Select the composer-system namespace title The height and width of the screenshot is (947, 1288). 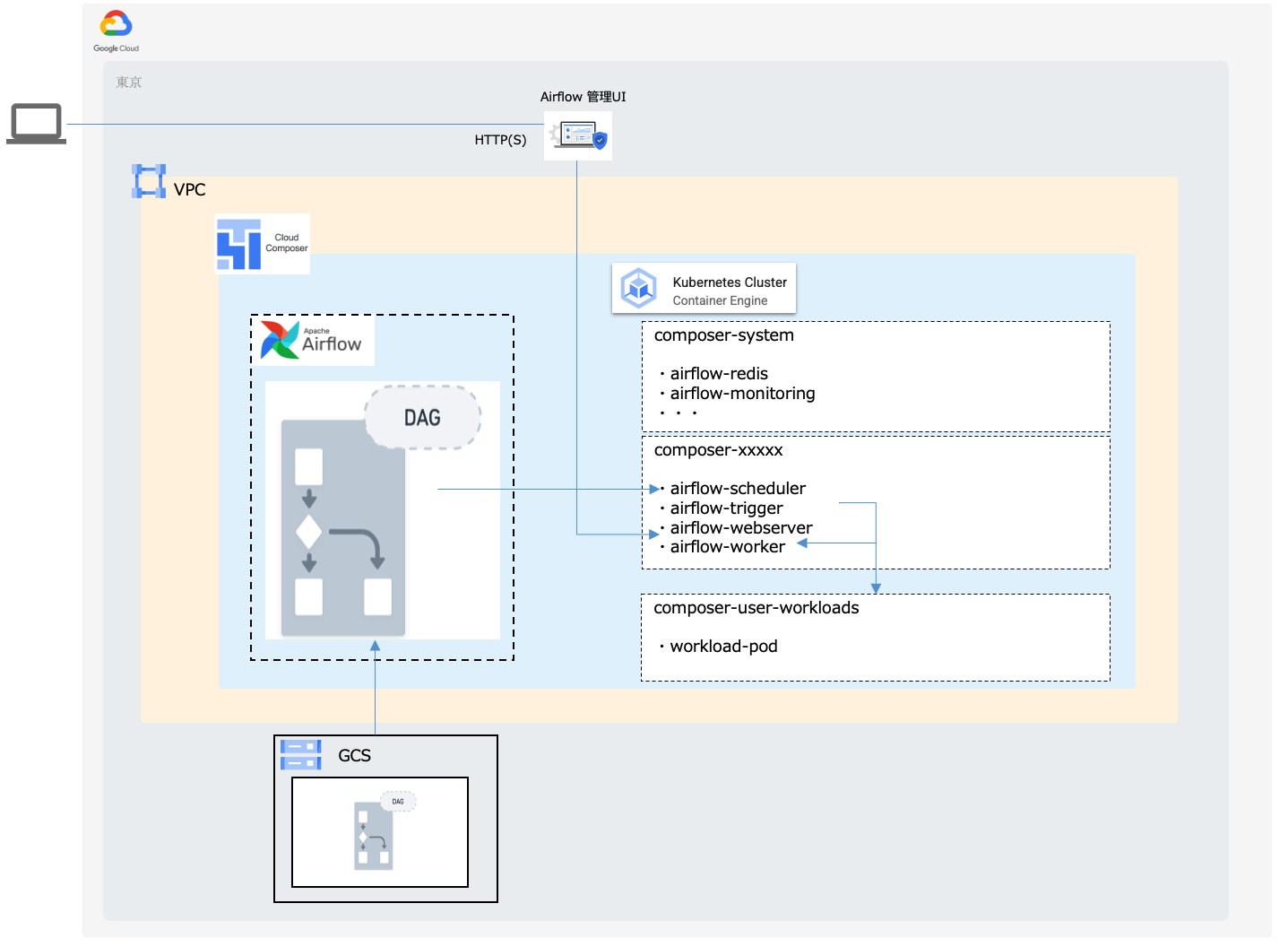pos(723,335)
